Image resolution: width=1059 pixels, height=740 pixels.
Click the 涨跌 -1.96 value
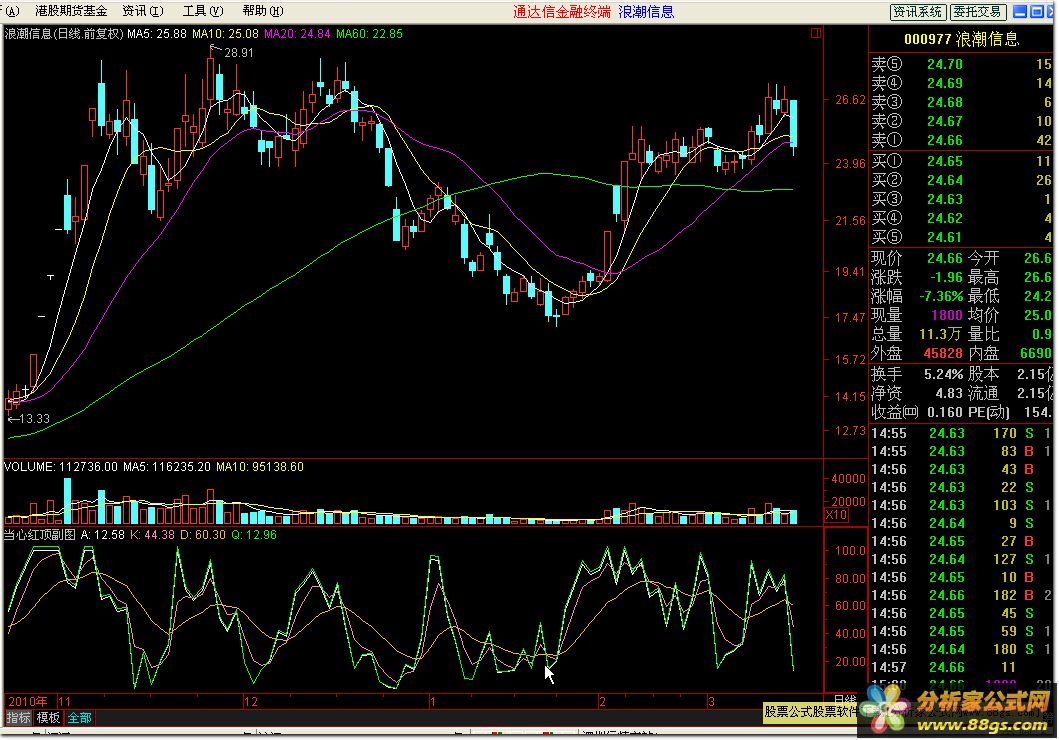click(x=946, y=277)
